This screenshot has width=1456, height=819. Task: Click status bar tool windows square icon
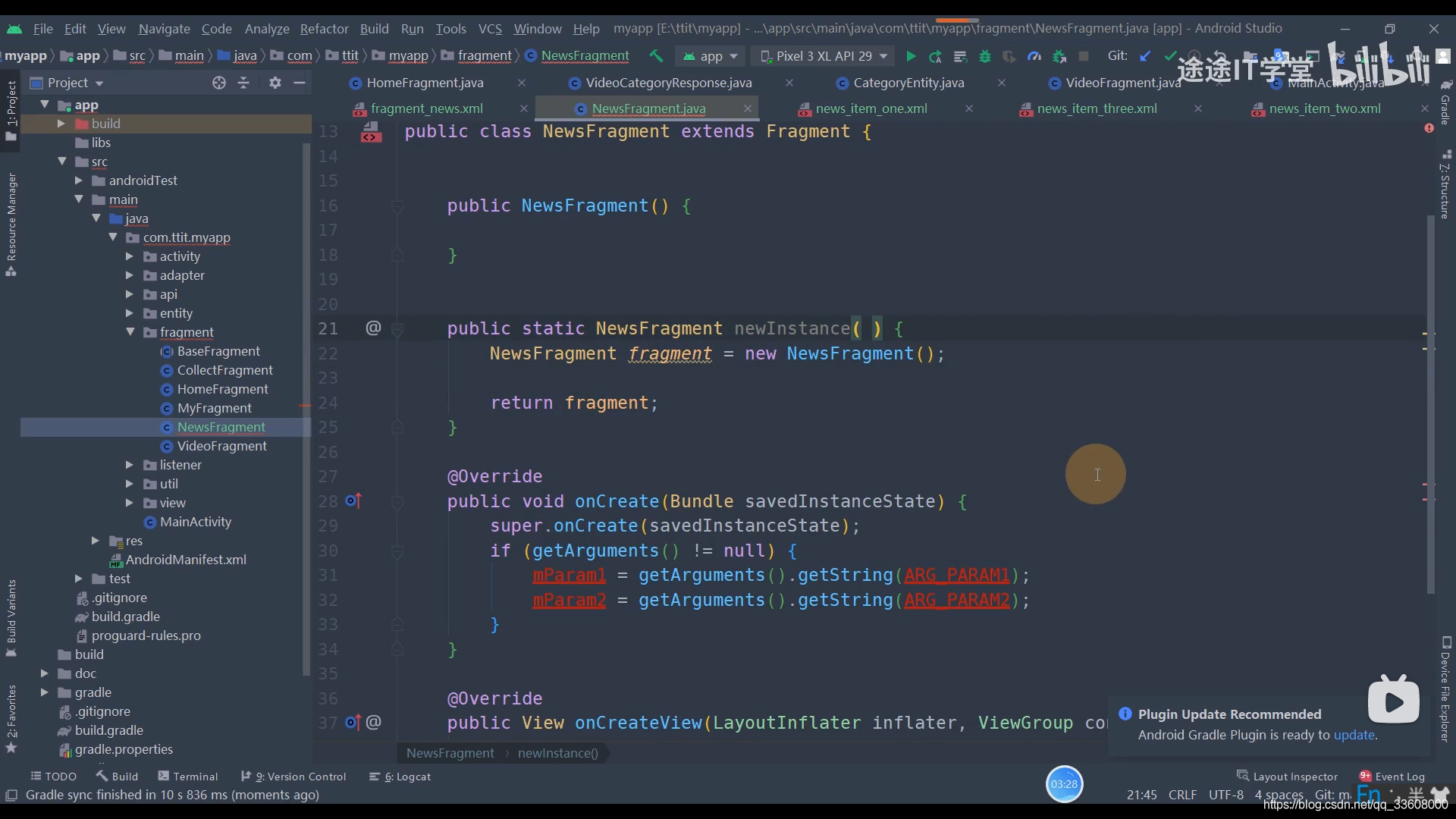coord(11,795)
